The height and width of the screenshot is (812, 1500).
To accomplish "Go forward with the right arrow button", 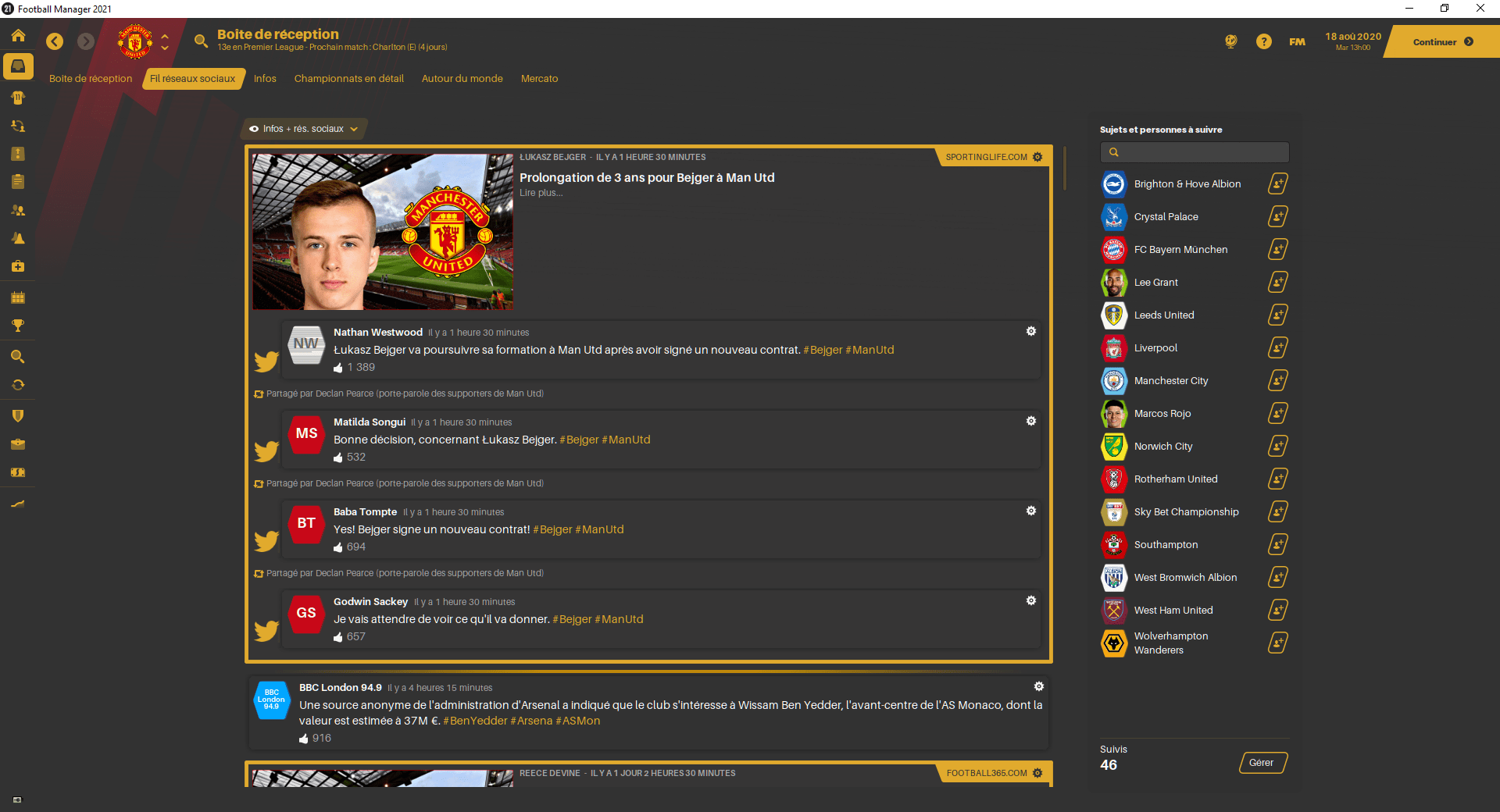I will (x=86, y=41).
